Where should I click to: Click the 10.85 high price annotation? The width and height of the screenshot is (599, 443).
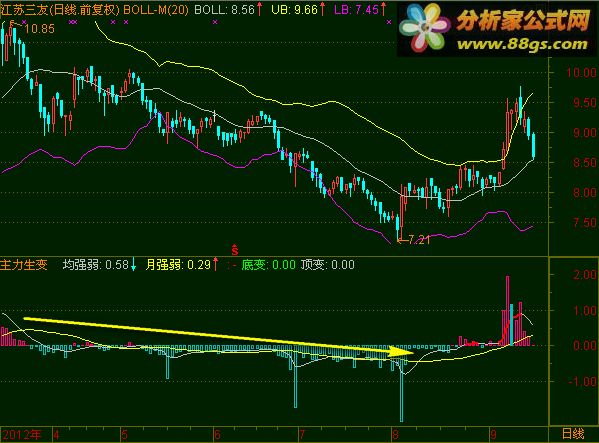40,29
